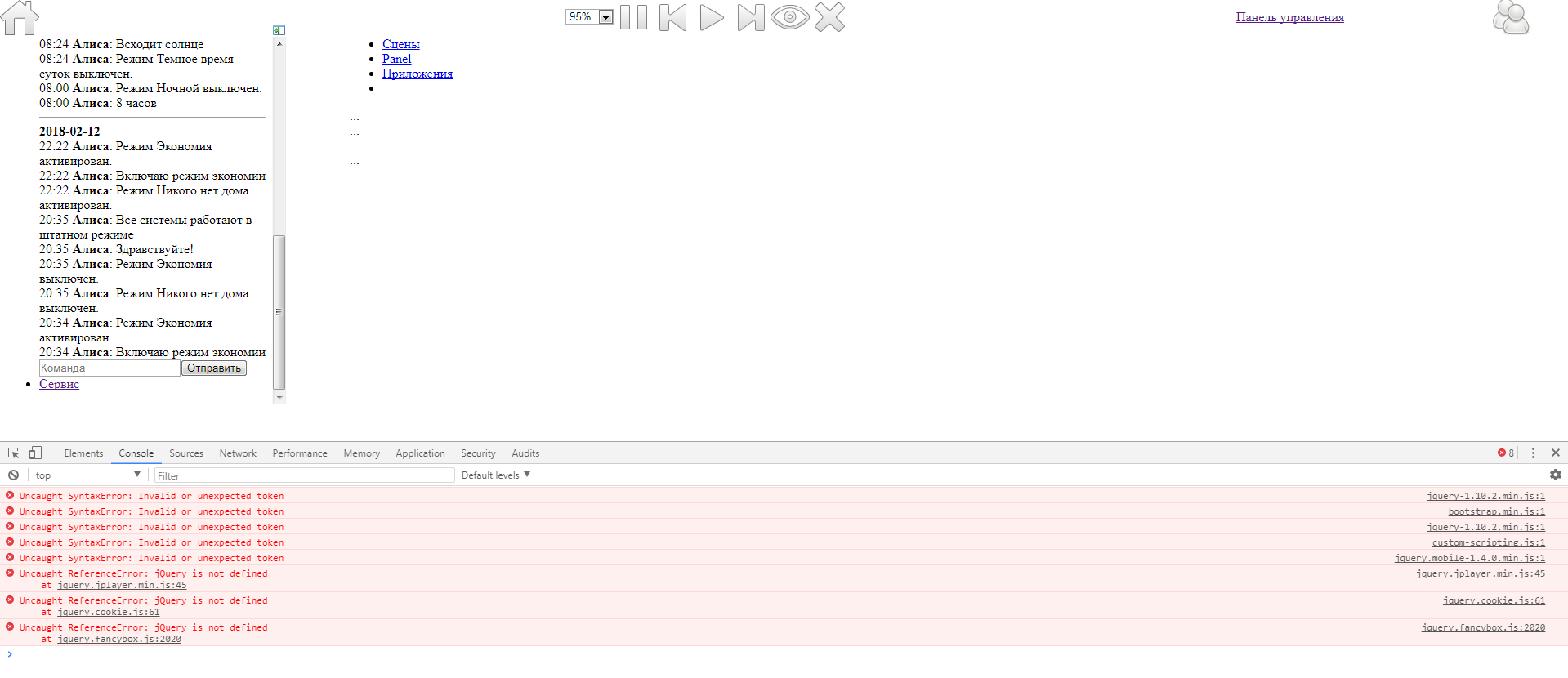Open the custom-scripting.js:1 source link
1568x678 pixels.
coord(1489,543)
